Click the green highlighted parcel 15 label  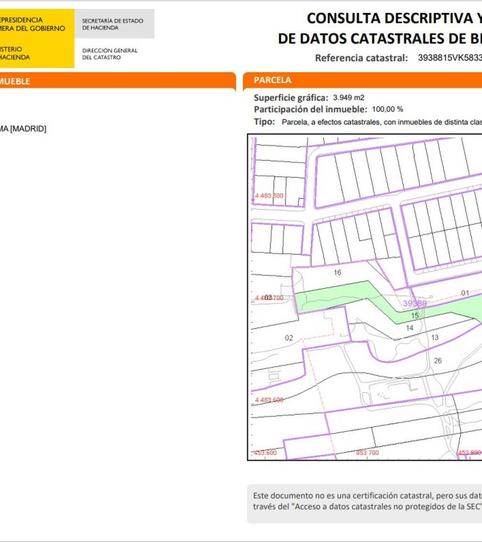click(x=415, y=315)
